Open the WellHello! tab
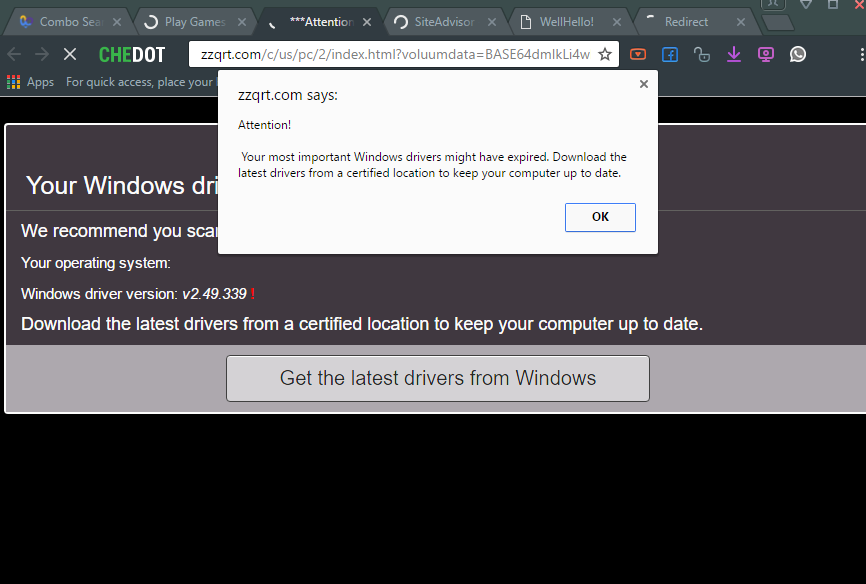This screenshot has height=584, width=866. coord(565,22)
